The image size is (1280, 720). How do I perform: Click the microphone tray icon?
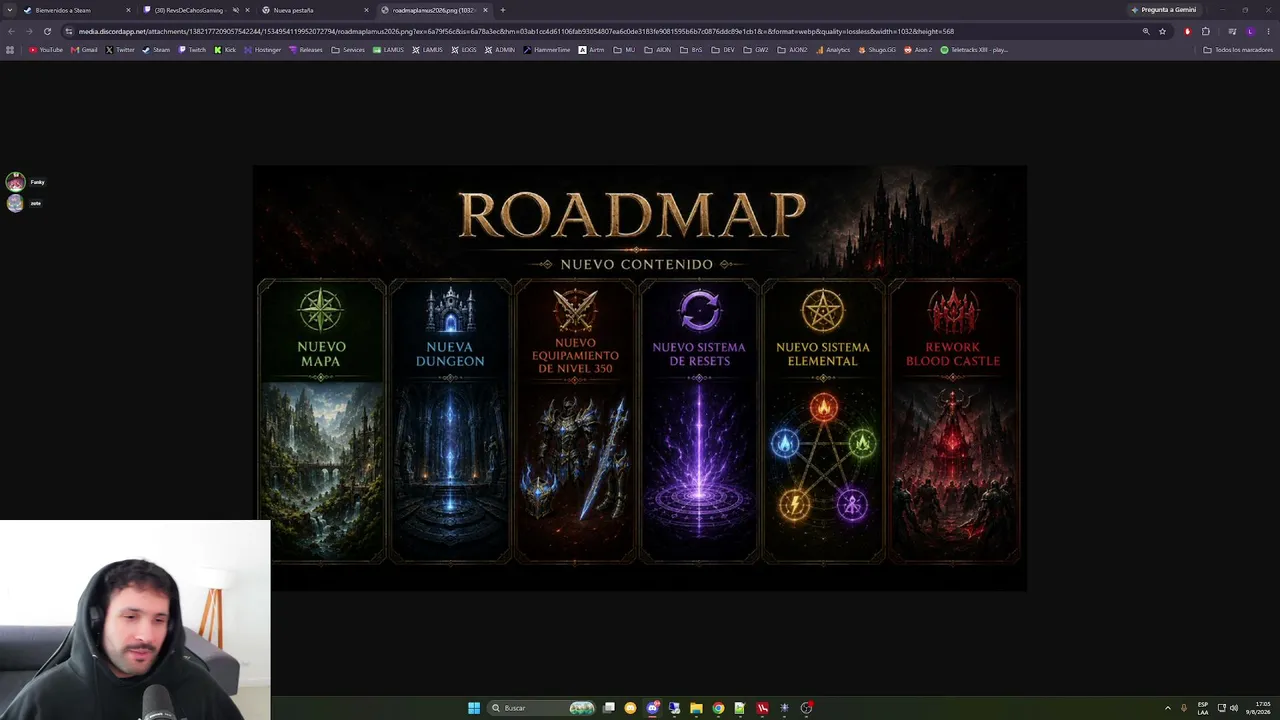point(1184,708)
